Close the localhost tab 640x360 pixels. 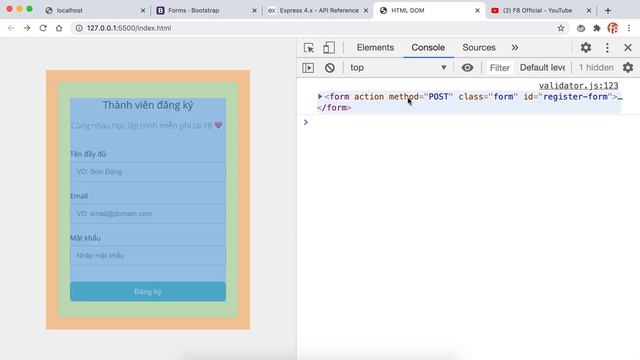click(143, 11)
